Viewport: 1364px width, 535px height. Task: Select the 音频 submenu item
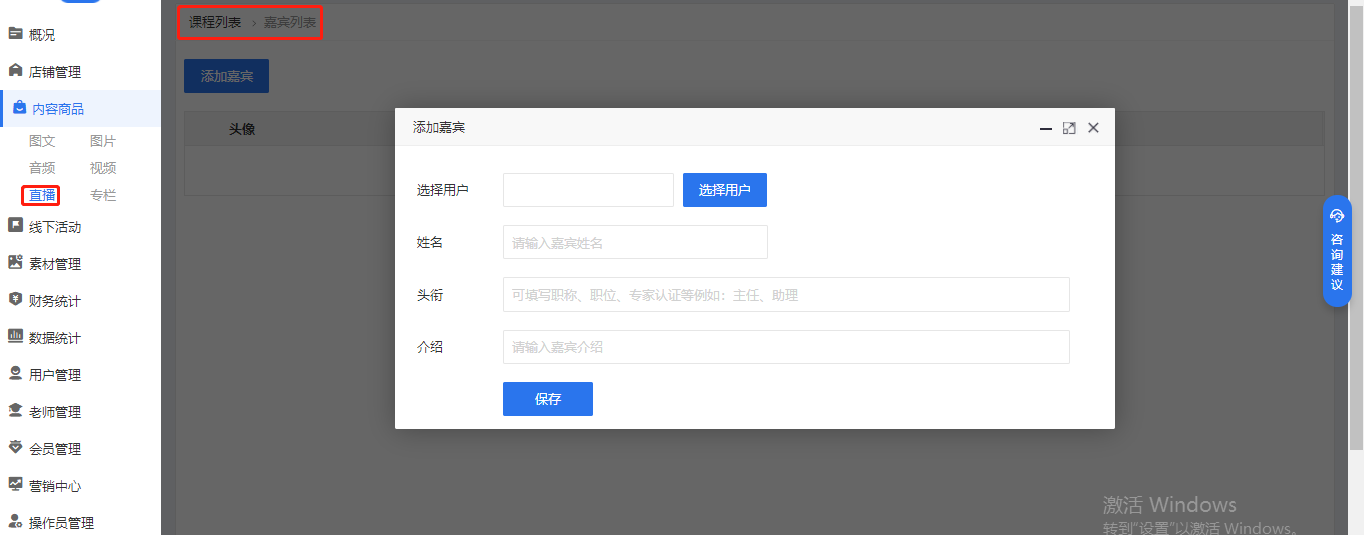[42, 168]
